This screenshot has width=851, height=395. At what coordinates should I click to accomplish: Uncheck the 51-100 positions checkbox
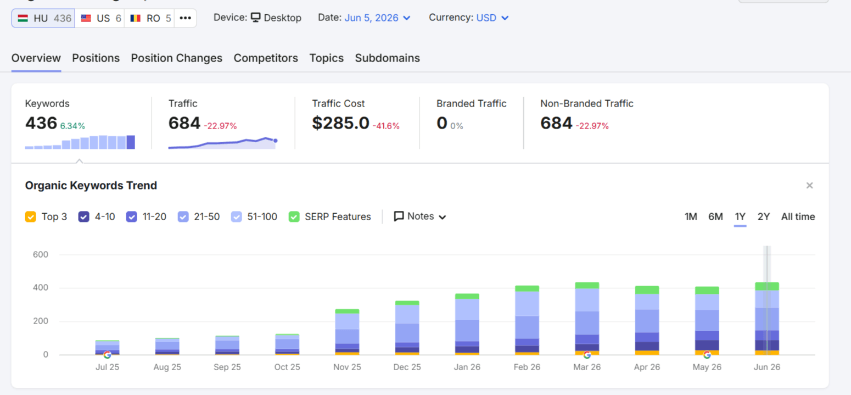(x=236, y=216)
